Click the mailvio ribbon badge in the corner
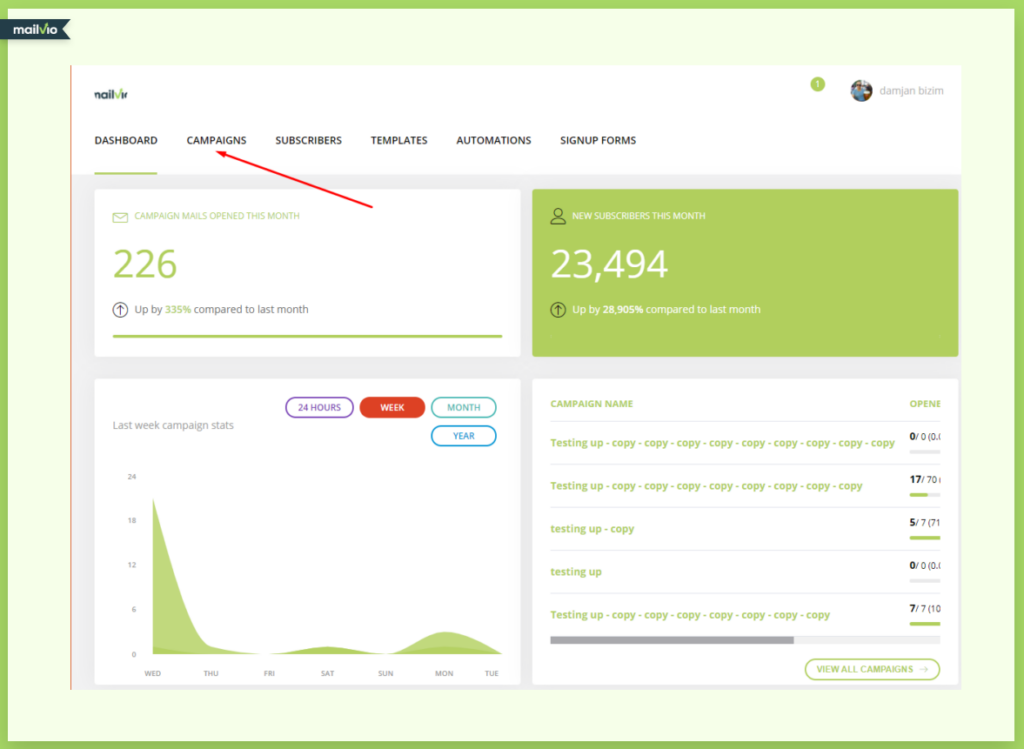This screenshot has height=749, width=1024. [33, 29]
